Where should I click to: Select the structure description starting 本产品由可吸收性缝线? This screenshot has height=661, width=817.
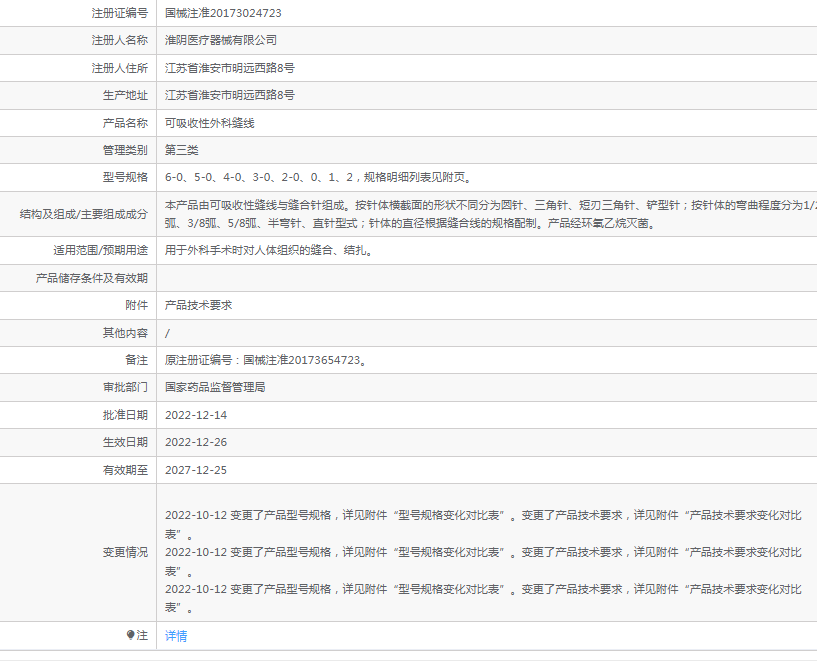click(490, 214)
